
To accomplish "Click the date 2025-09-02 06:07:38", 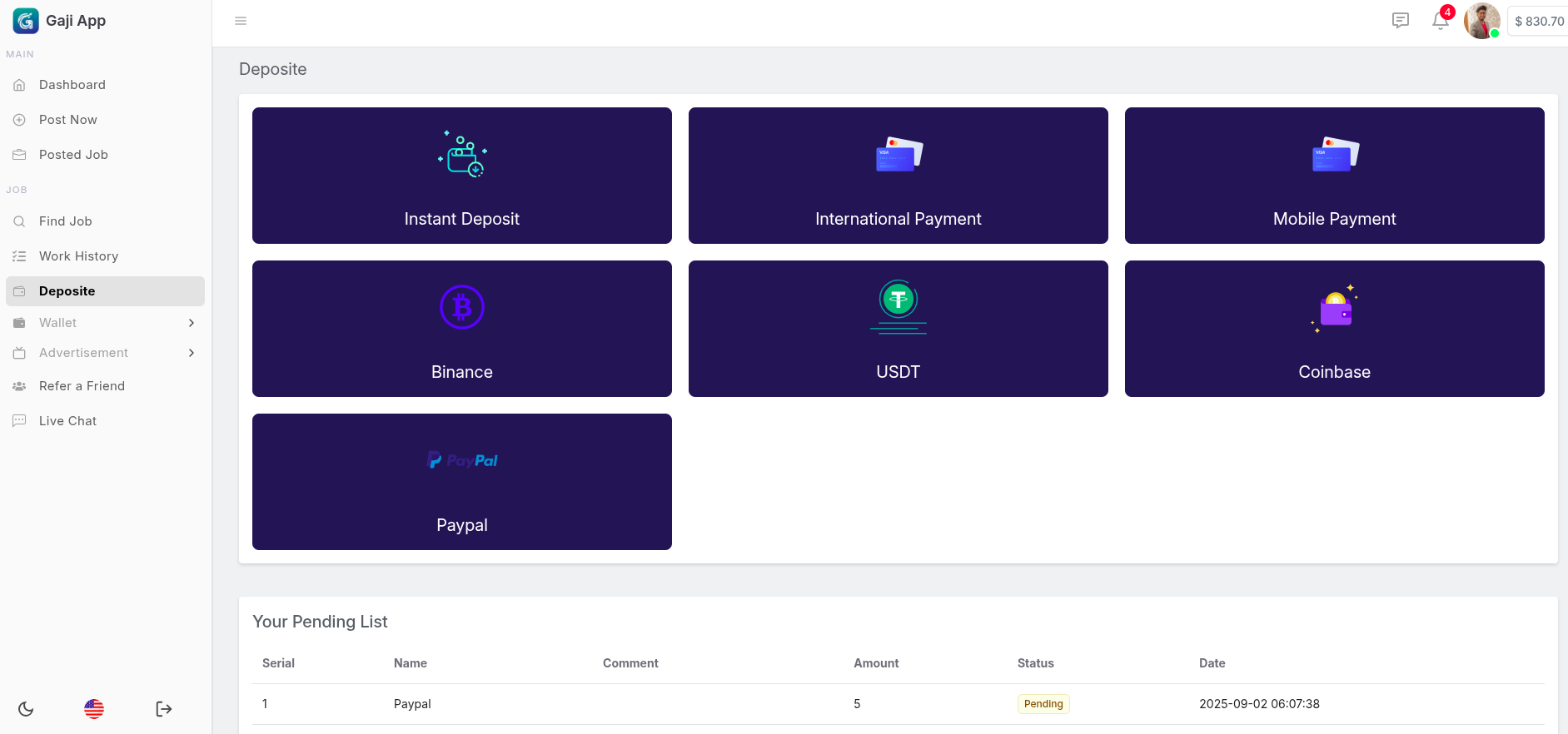I will [1259, 704].
